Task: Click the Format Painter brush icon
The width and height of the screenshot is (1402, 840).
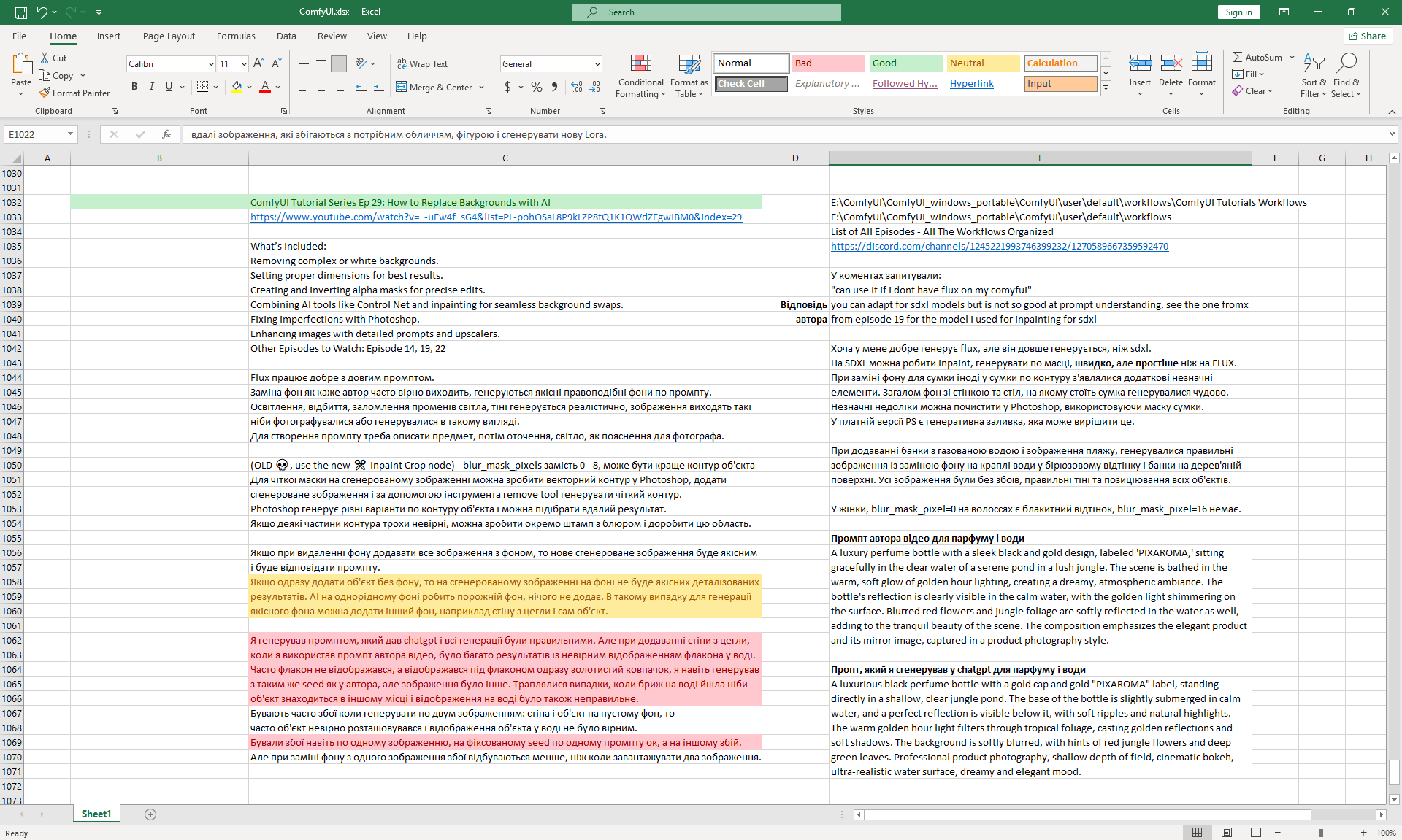Action: coord(45,93)
